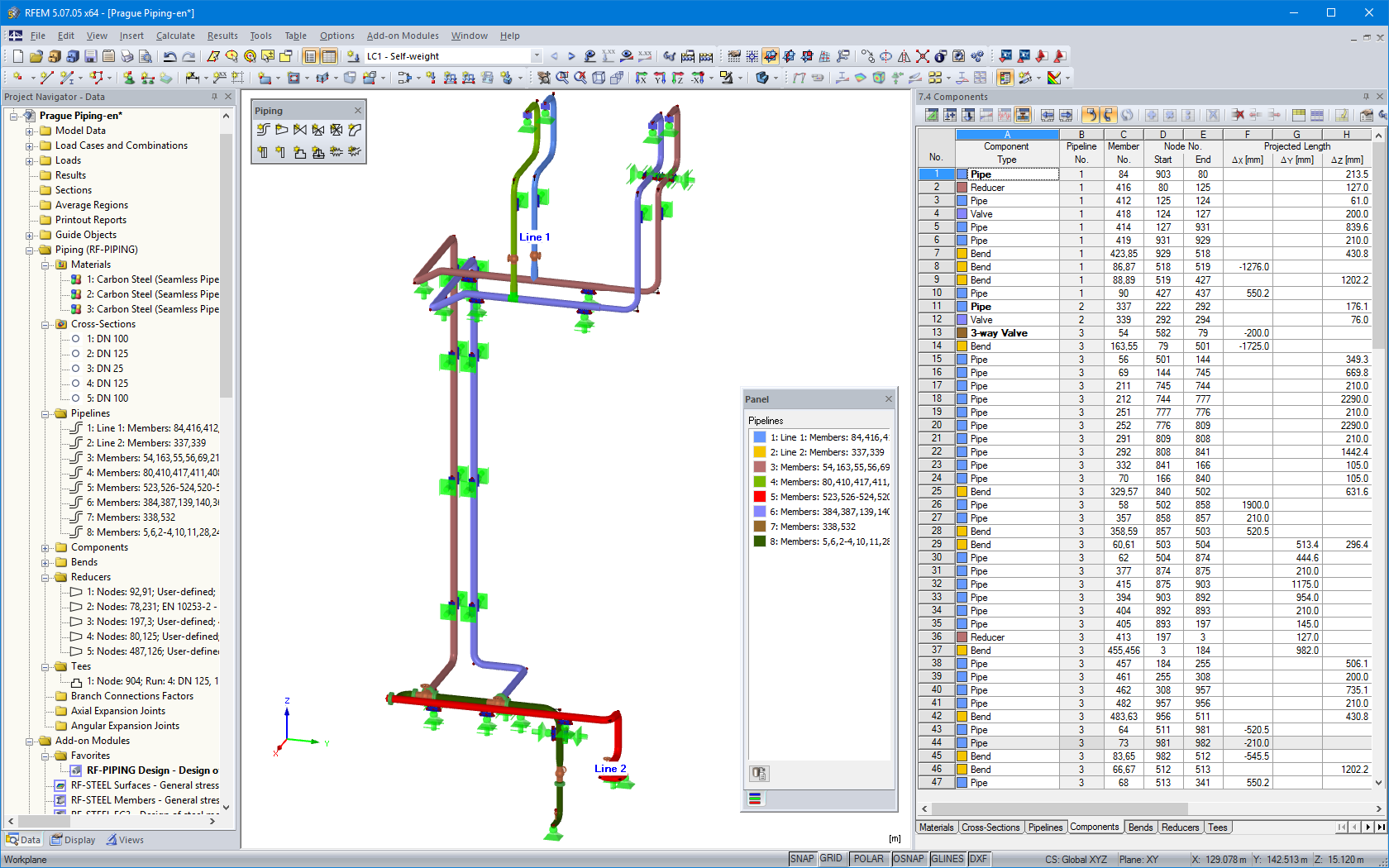Toggle GRID display in the status bar
The image size is (1389, 868).
coord(831,858)
